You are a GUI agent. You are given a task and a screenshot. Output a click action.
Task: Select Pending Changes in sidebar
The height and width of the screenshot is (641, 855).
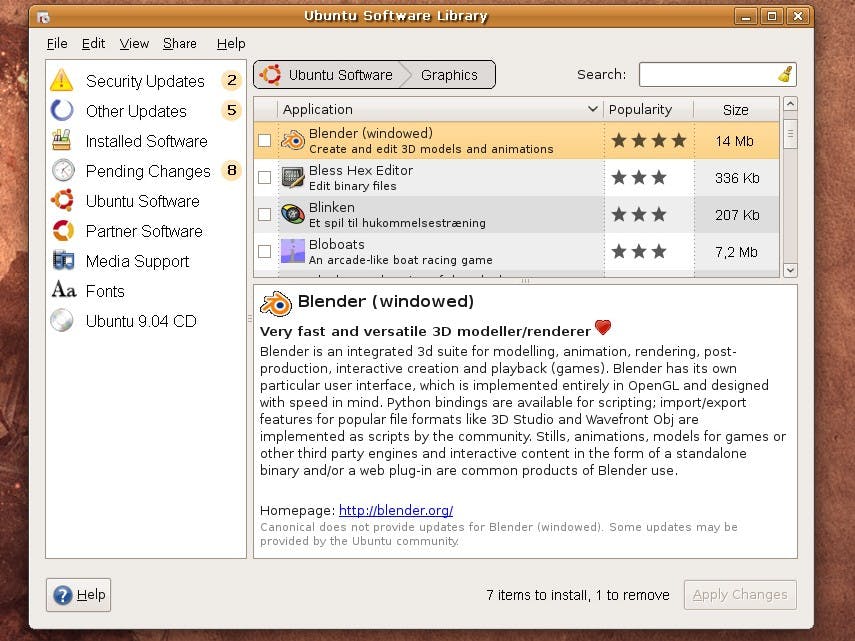coord(146,171)
